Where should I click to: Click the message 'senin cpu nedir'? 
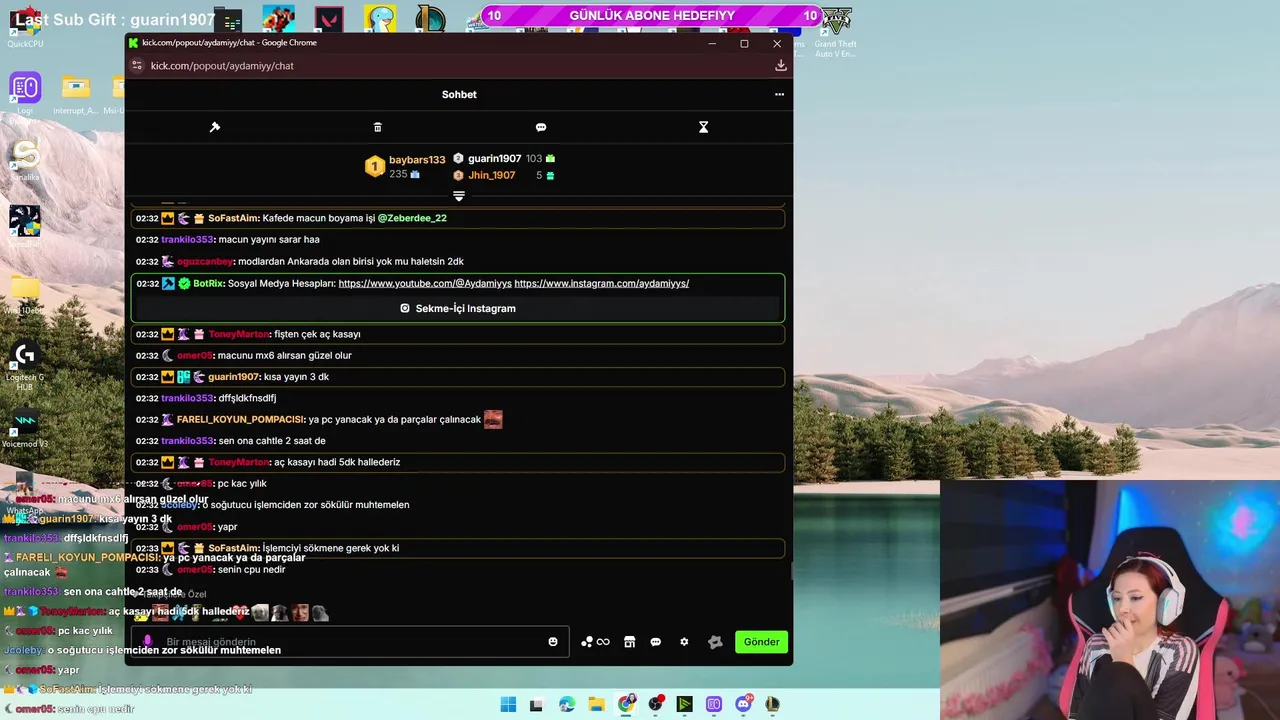tap(252, 570)
